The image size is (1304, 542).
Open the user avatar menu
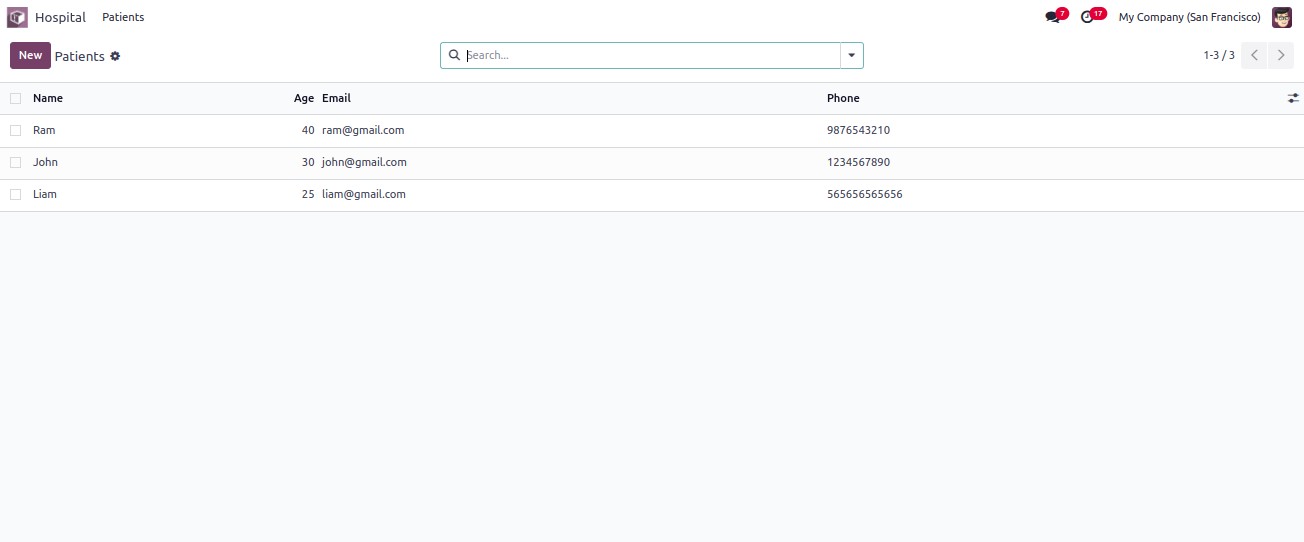(x=1282, y=17)
